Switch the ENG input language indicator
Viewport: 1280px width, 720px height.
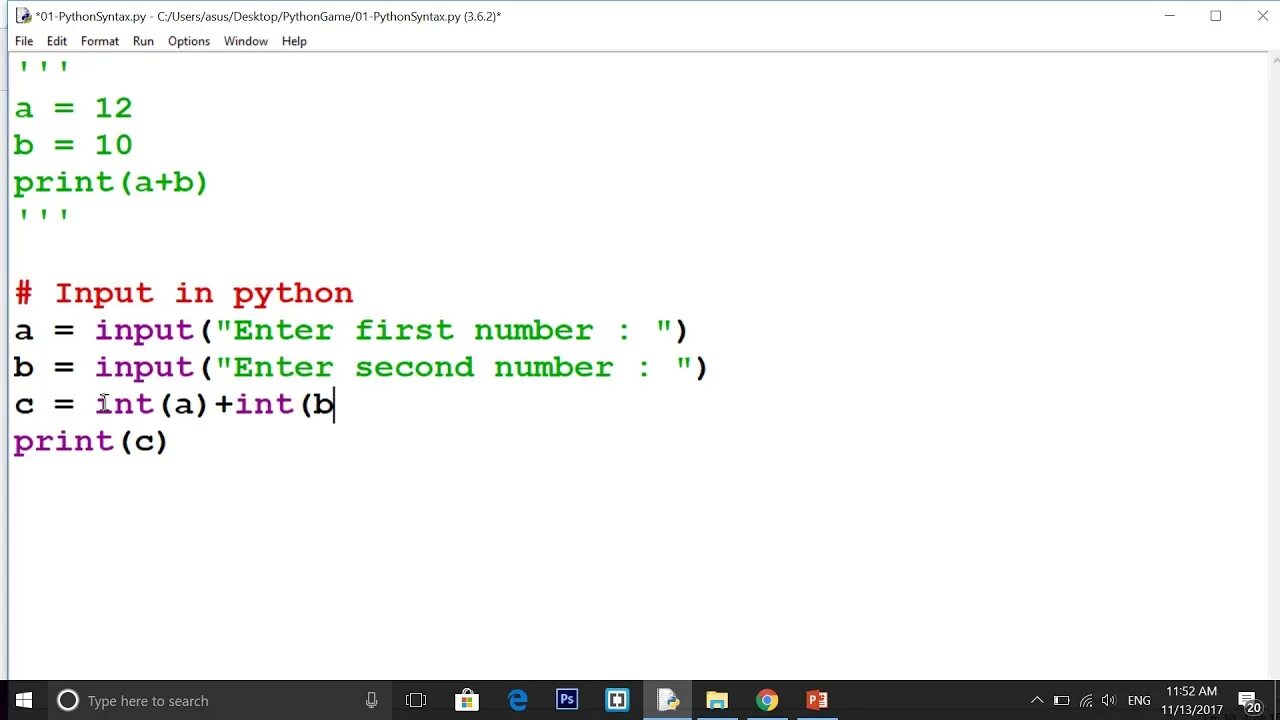(x=1139, y=700)
